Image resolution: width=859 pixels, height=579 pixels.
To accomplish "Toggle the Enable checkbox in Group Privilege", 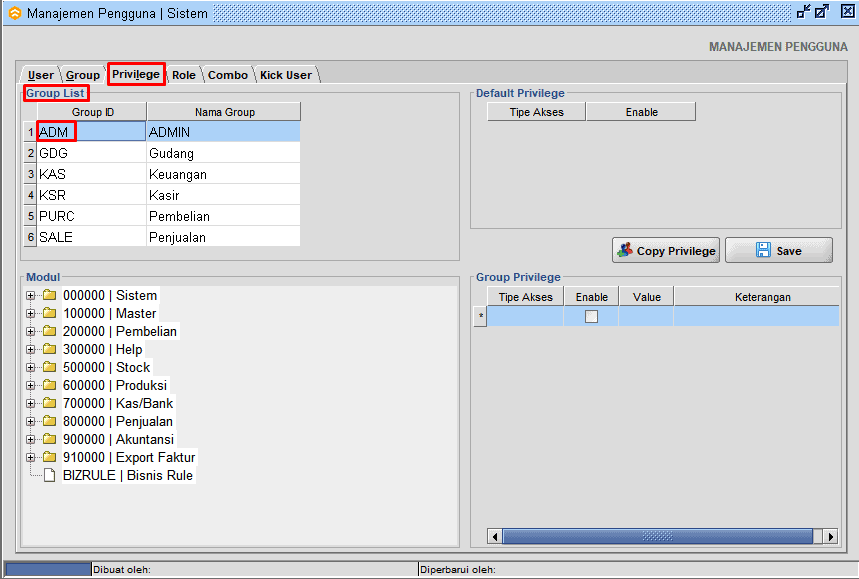I will pyautogui.click(x=591, y=317).
